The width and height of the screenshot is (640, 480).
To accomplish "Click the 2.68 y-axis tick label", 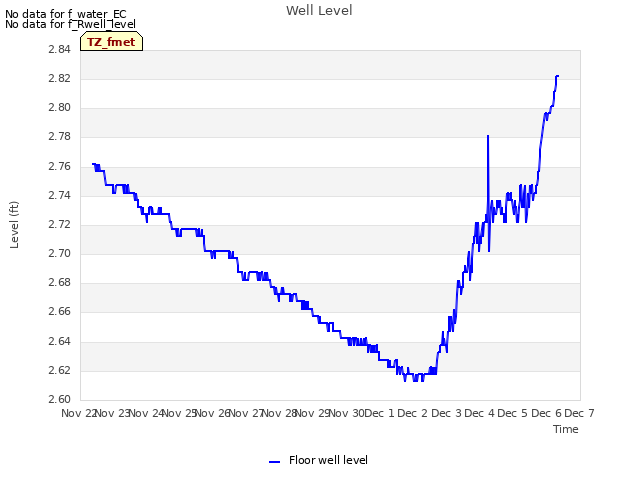I will coord(59,282).
